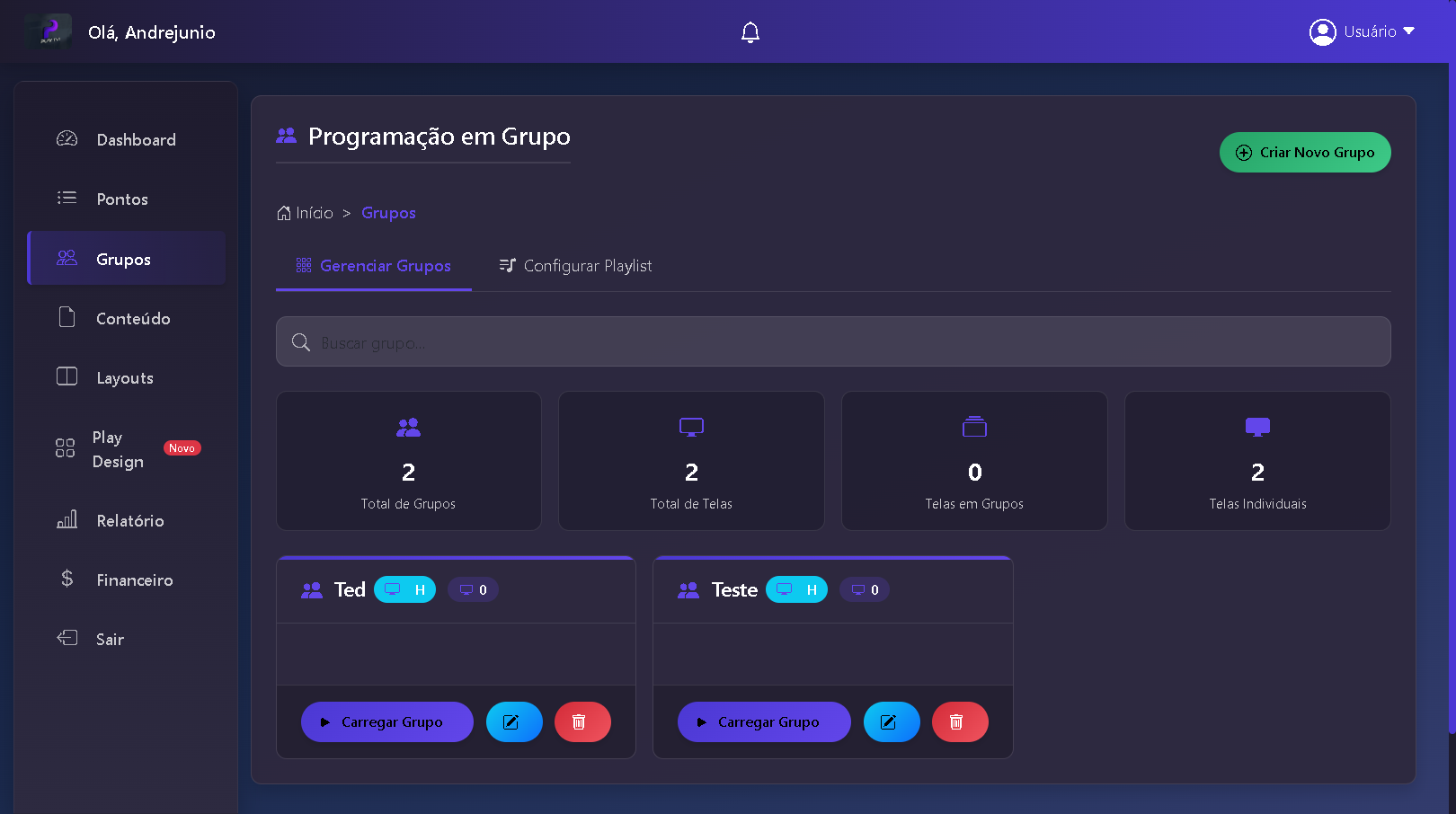Screen dimensions: 1456x814
Task: Click Criar Novo Grupo button
Action: (1305, 152)
